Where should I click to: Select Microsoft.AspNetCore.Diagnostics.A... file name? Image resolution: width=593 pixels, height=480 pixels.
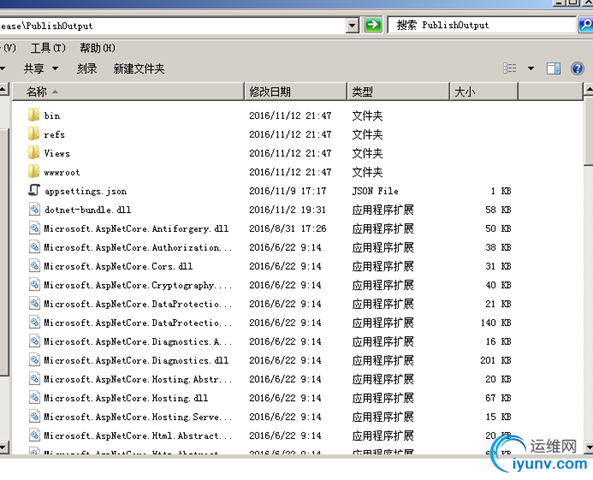138,342
